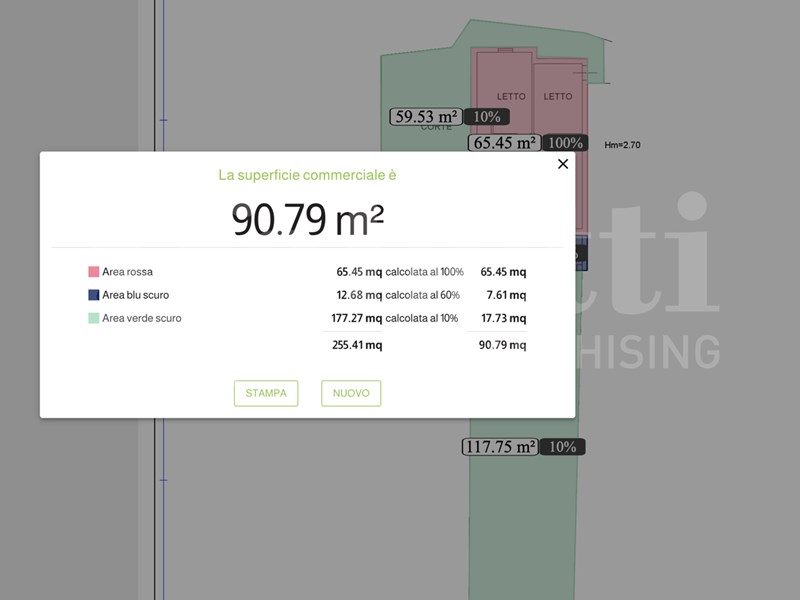Click the 59.53 m² area label
800x600 pixels.
click(x=426, y=117)
